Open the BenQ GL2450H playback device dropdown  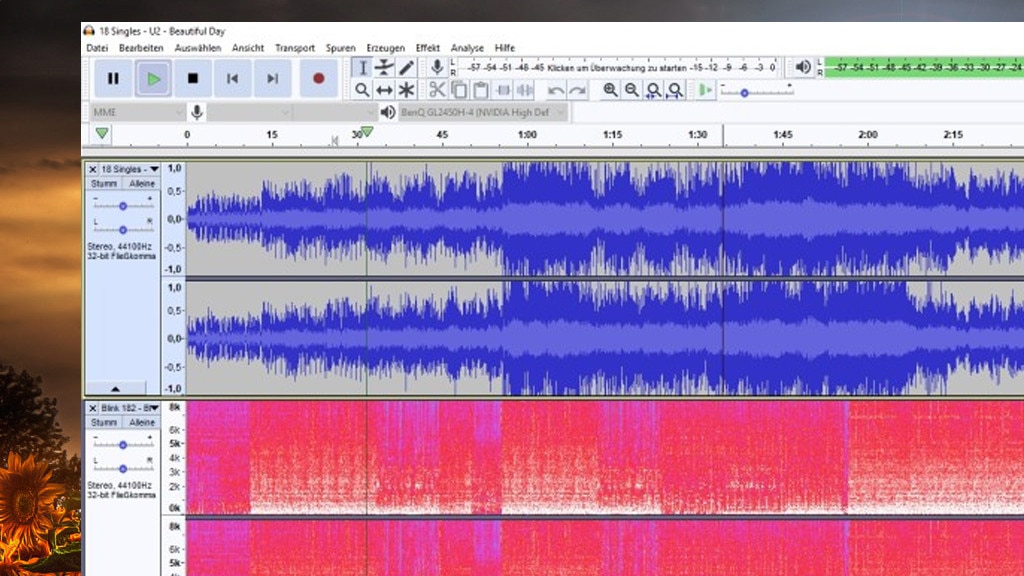click(483, 112)
